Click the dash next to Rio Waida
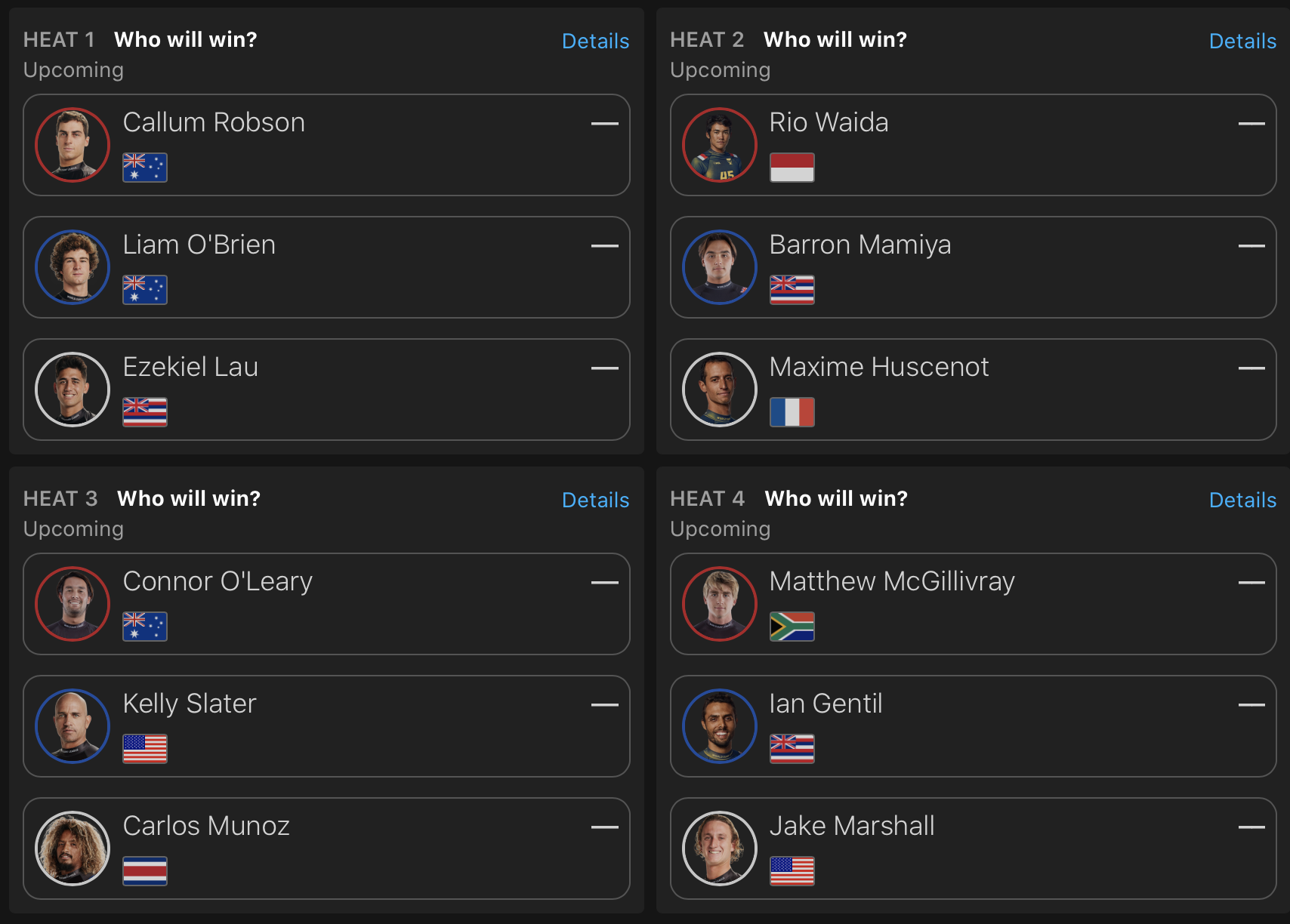1290x924 pixels. coord(1251,124)
